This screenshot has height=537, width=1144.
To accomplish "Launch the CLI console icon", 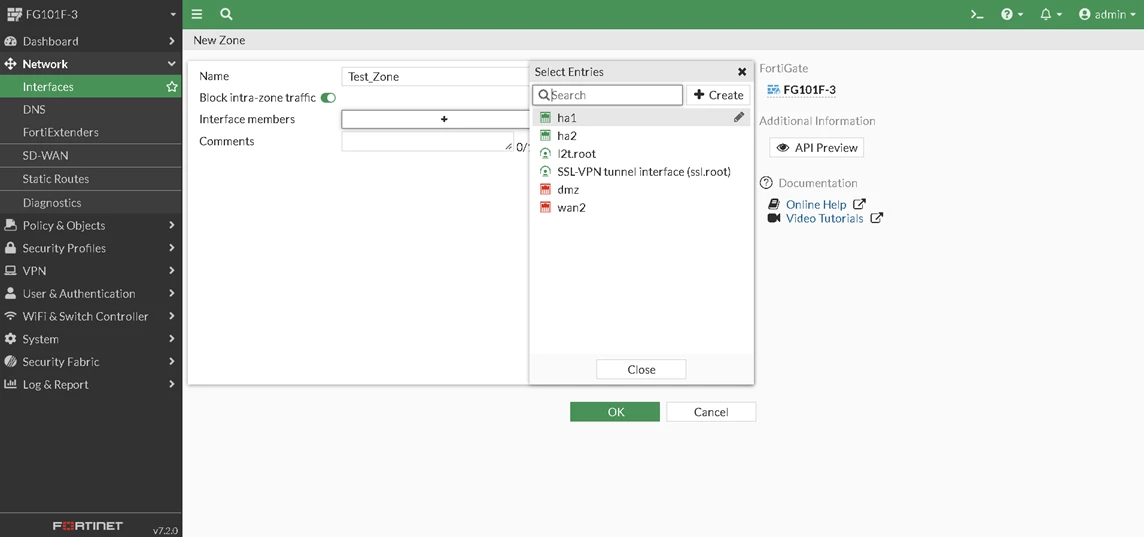I will [x=976, y=14].
